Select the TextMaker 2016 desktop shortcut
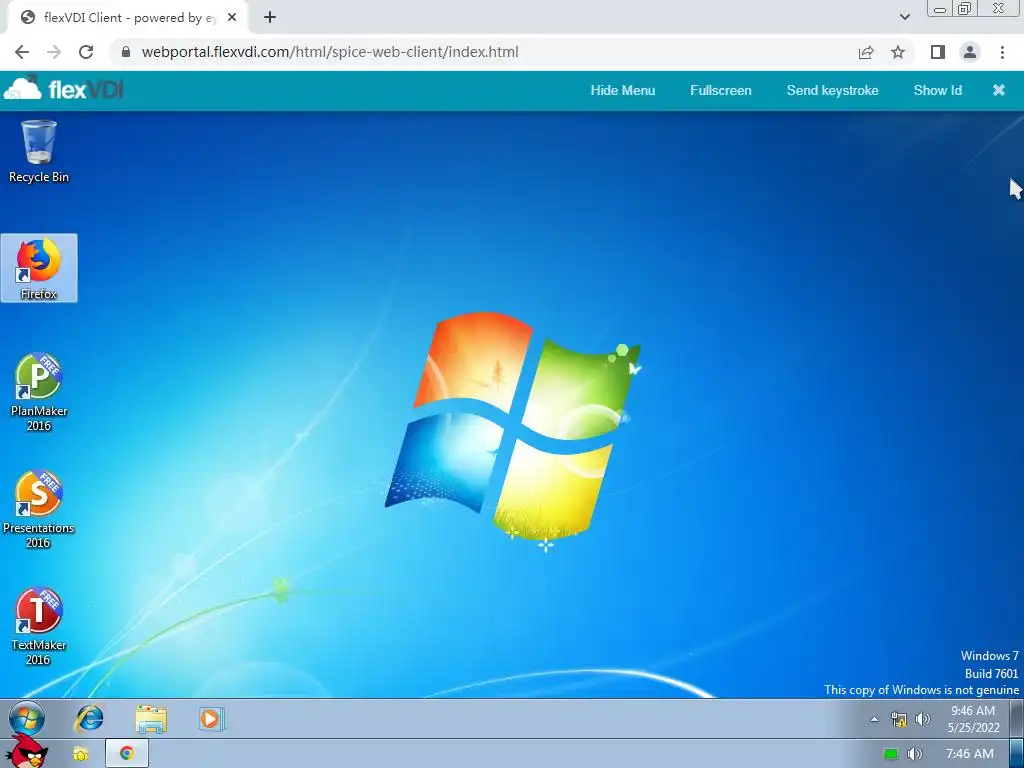 click(x=39, y=626)
